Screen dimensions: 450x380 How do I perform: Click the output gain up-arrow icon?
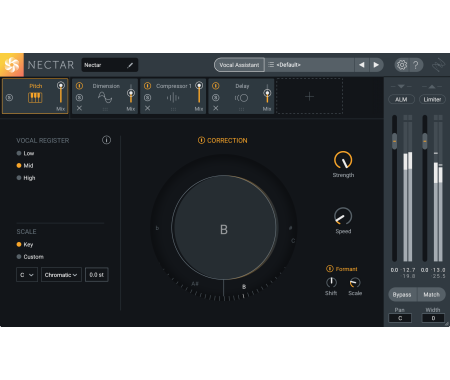click(432, 86)
